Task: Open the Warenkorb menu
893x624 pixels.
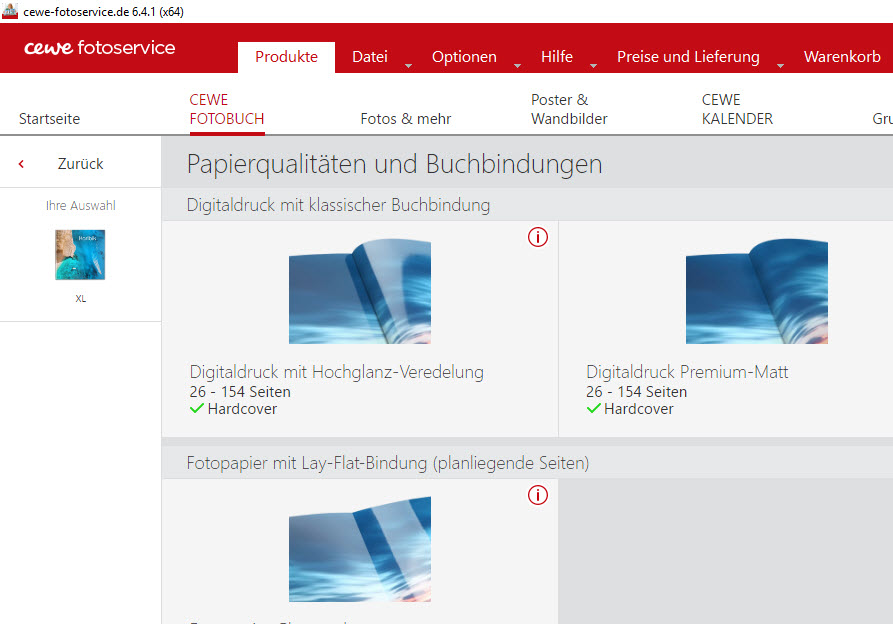Action: click(842, 57)
